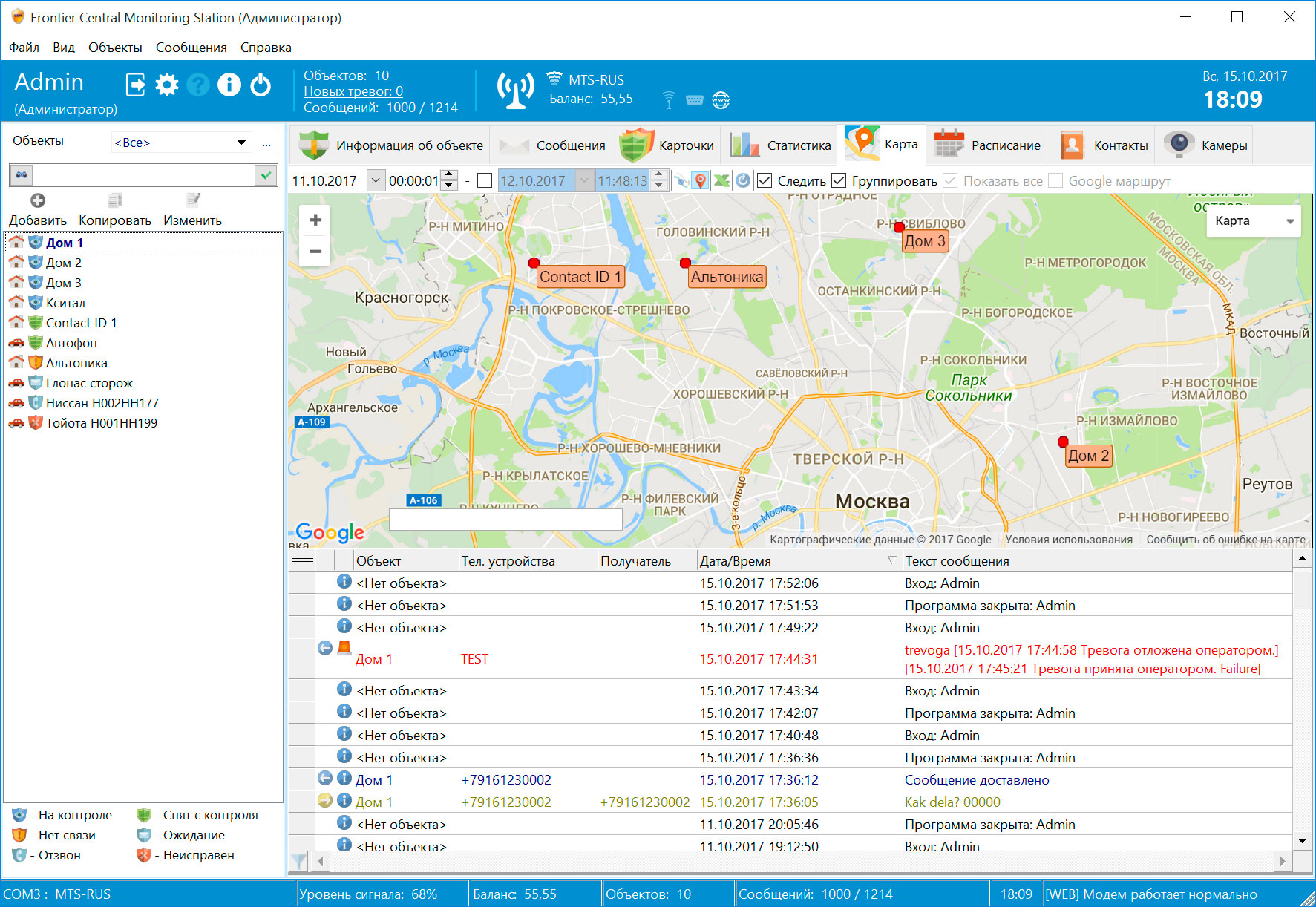
Task: Click the Excel export icon on map toolbar
Action: pos(721,180)
